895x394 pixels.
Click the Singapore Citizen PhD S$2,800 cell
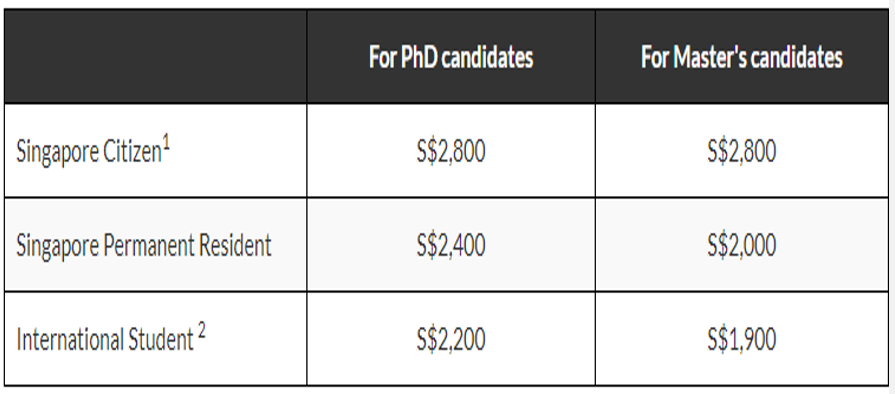click(451, 152)
